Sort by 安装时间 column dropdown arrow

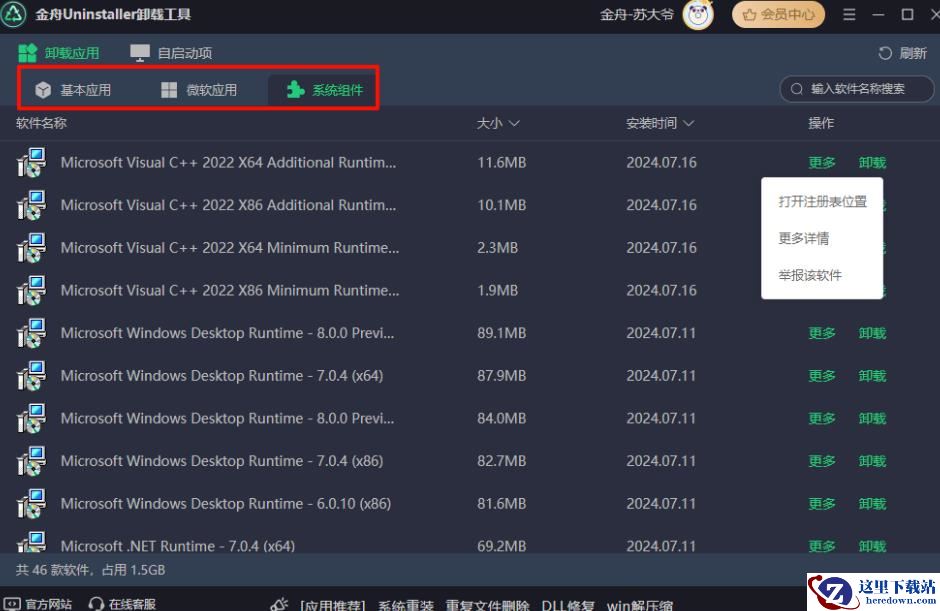coord(688,123)
